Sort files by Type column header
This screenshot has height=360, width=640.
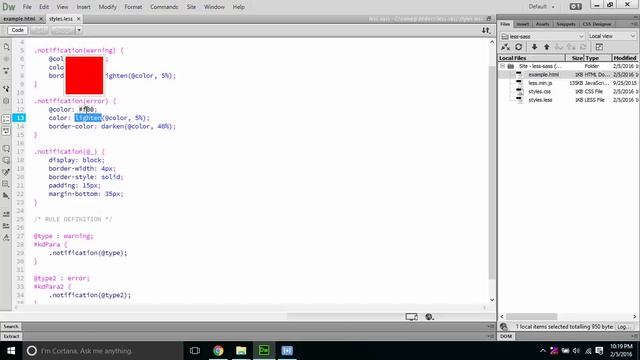[598, 58]
